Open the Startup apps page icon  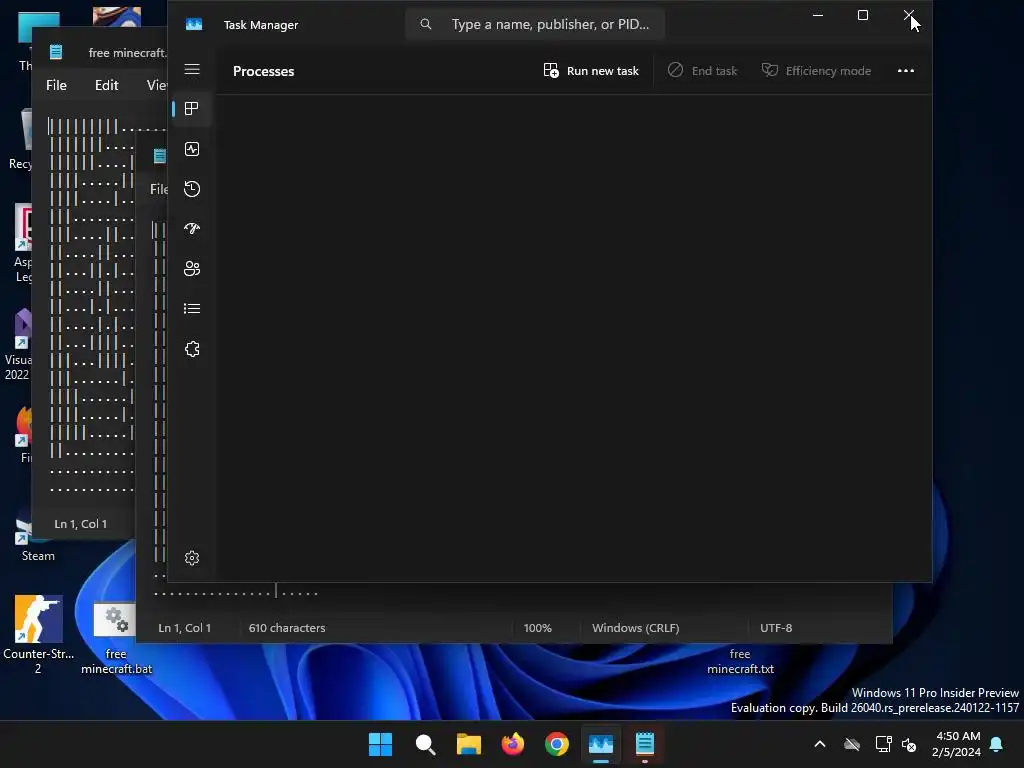(192, 229)
